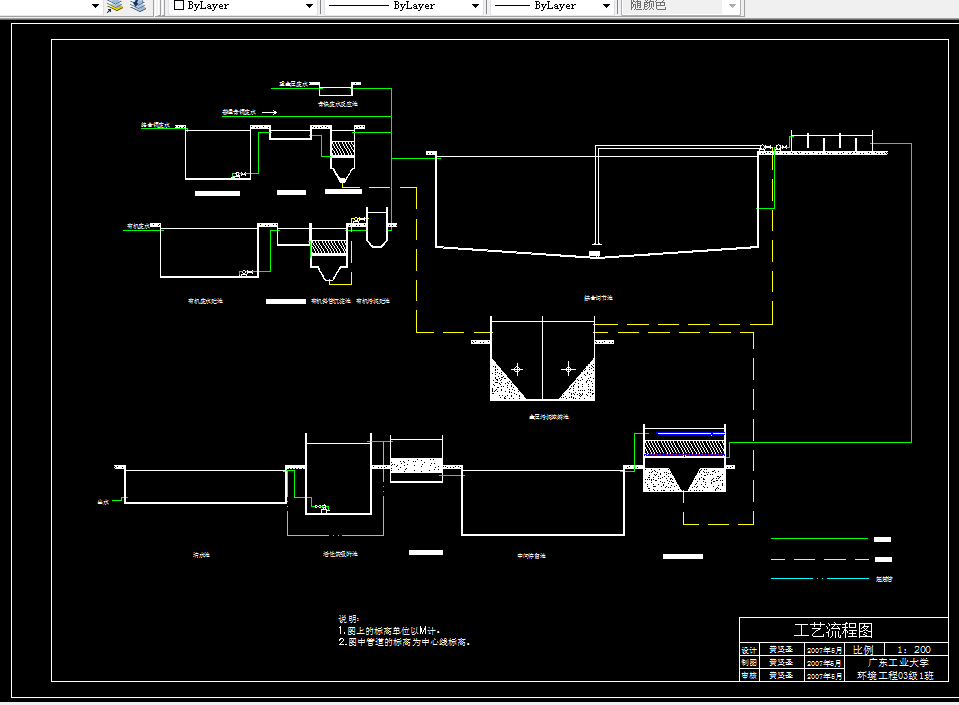Screen dimensions: 959x705
Task: Open the 随颜色 plot style dropdown
Action: pyautogui.click(x=732, y=6)
